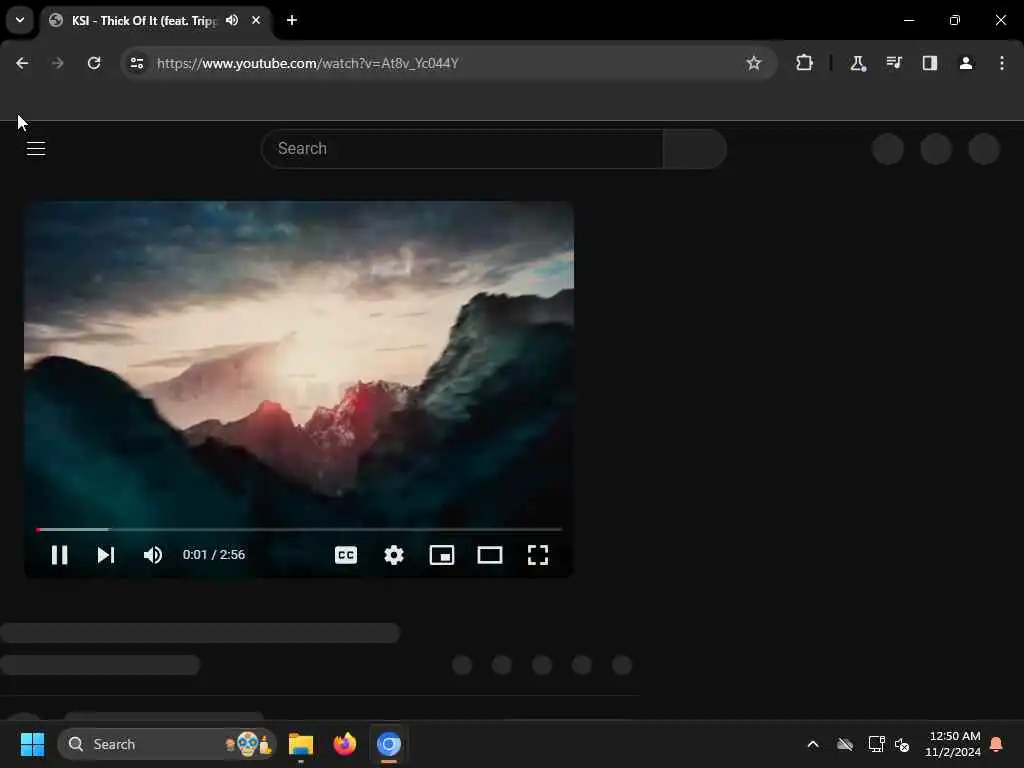This screenshot has height=768, width=1024.
Task: Mute the video player volume
Action: (x=153, y=555)
